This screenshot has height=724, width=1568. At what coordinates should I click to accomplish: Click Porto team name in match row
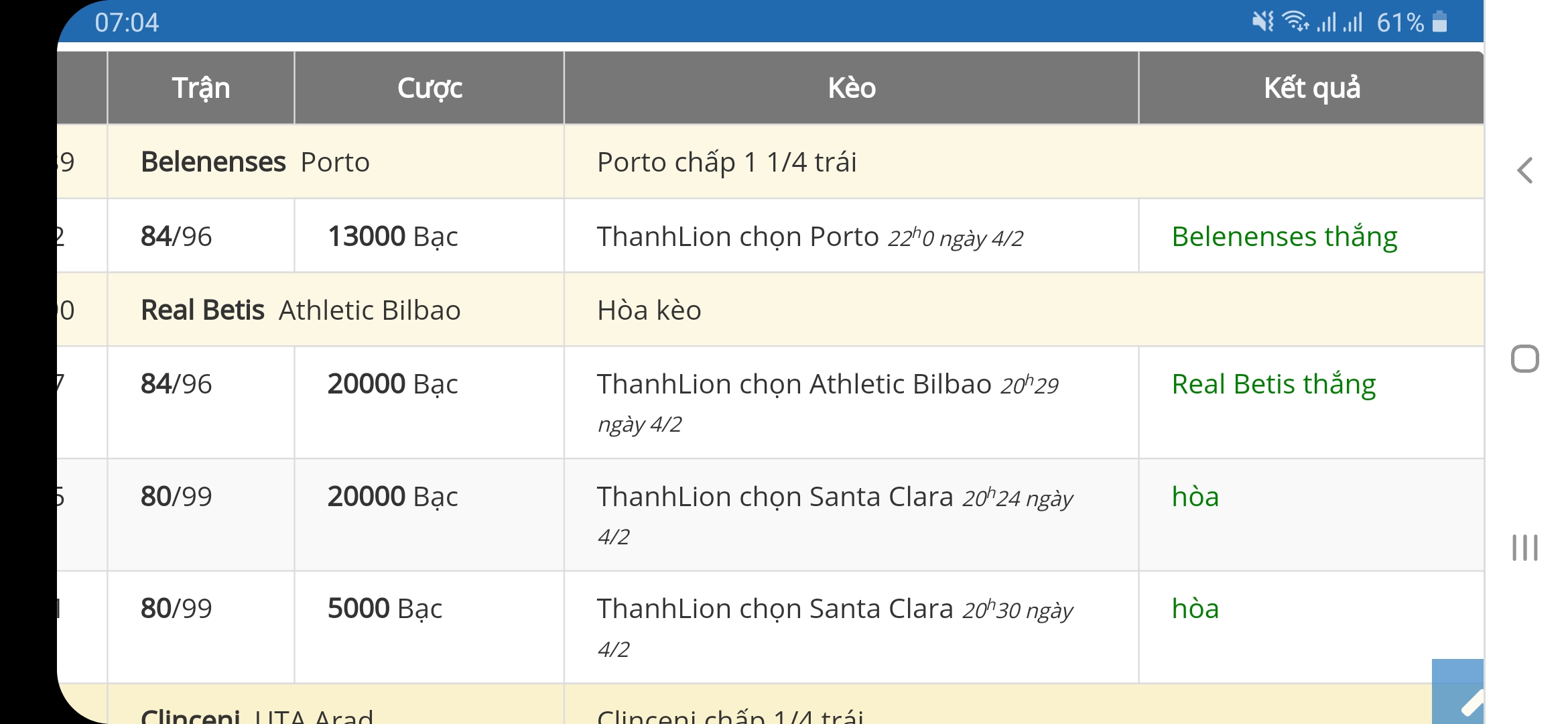click(x=335, y=162)
